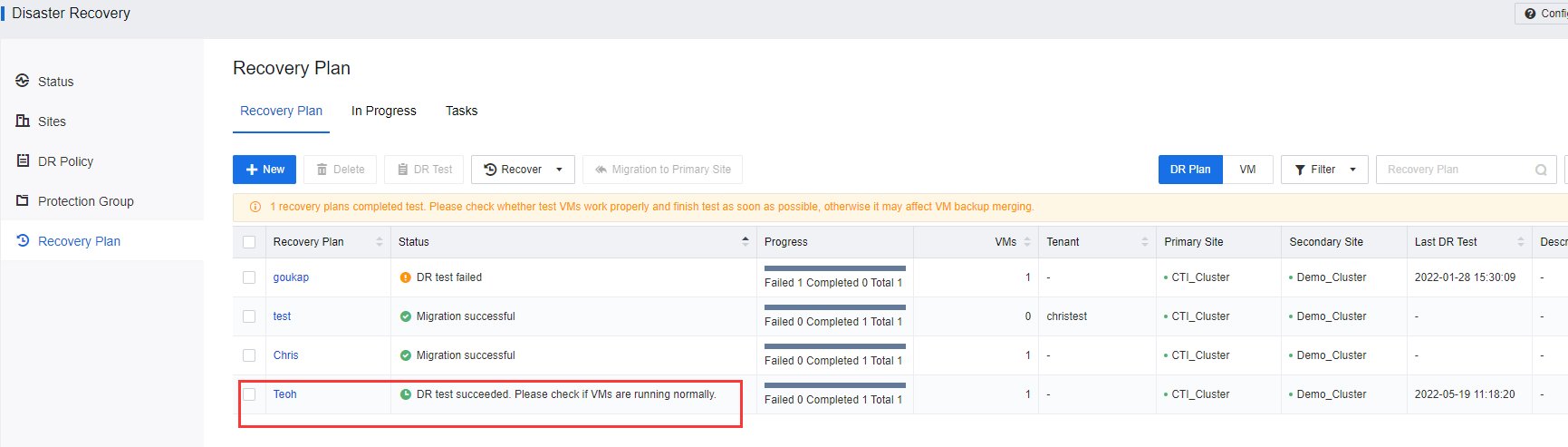This screenshot has width=1568, height=447.
Task: Click the Protection Group folder icon
Action: 23,200
